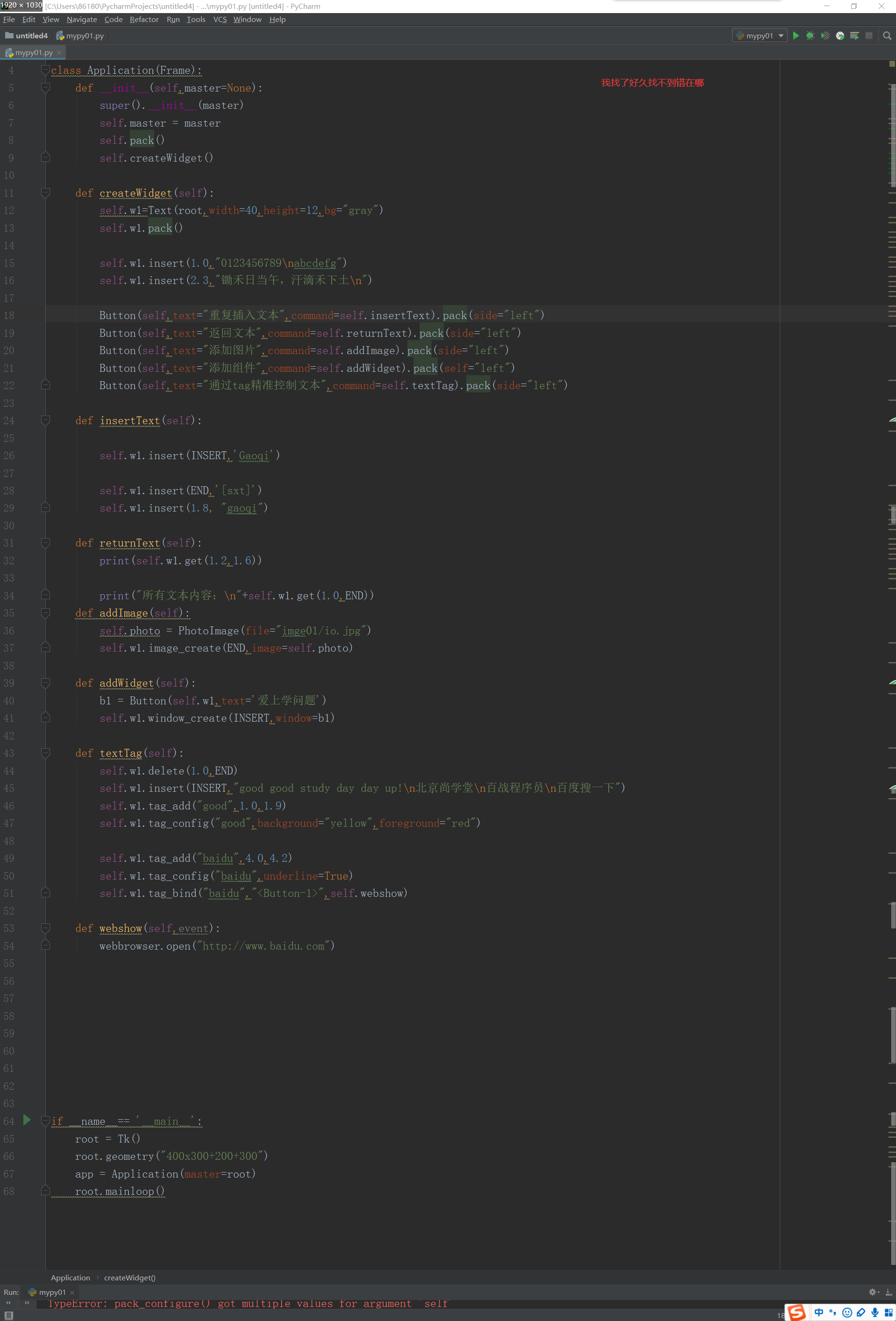Toggle Sogou punctuation mode icon
The image size is (896, 1321).
point(833,1313)
